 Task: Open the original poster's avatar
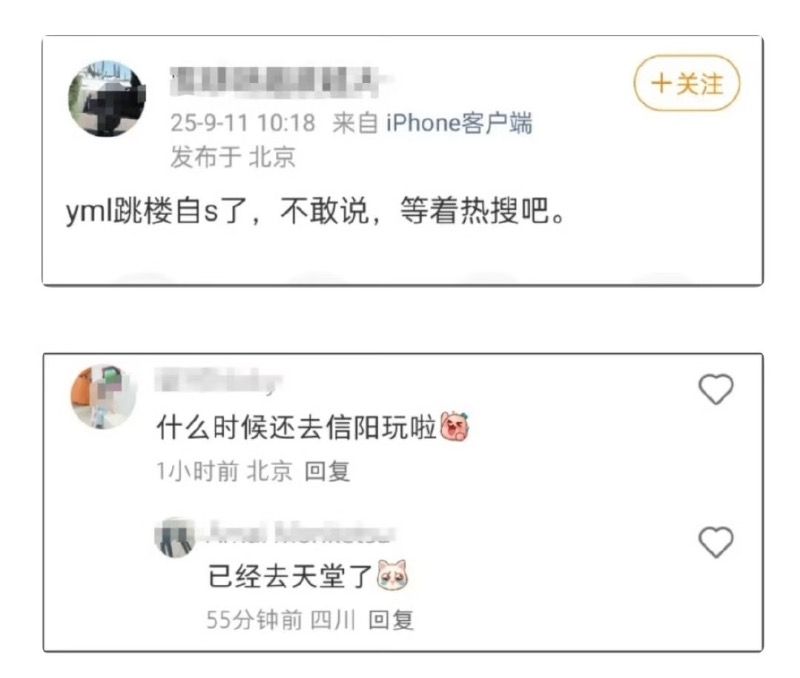point(107,98)
